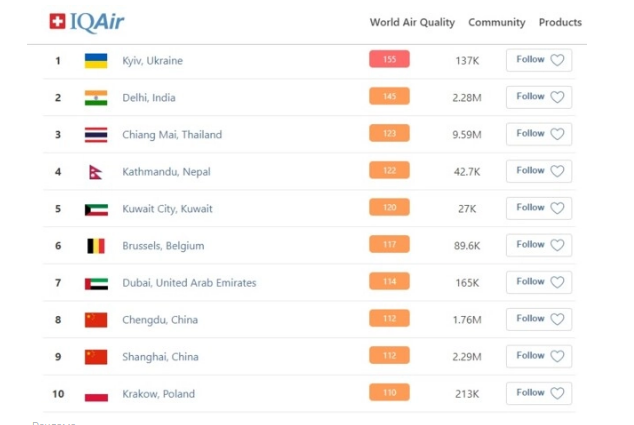Click the Belgium flag icon
This screenshot has width=634, height=425.
point(96,246)
